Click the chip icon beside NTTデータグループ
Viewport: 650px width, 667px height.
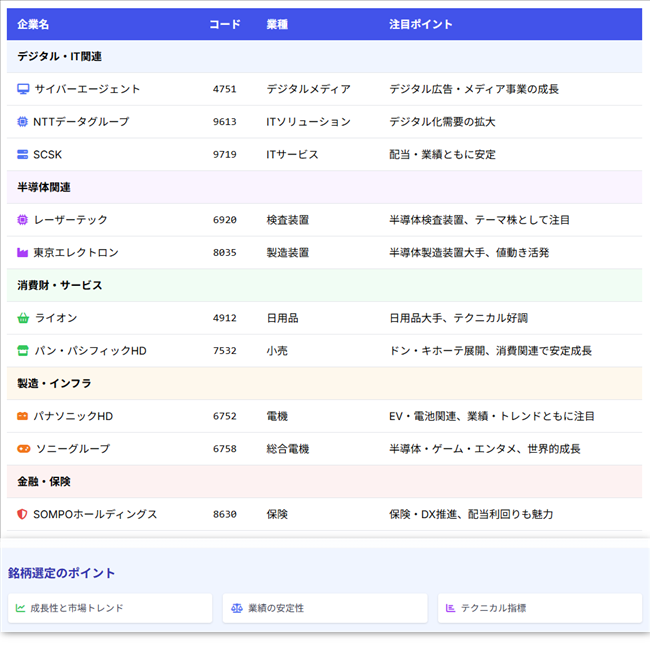[23, 122]
